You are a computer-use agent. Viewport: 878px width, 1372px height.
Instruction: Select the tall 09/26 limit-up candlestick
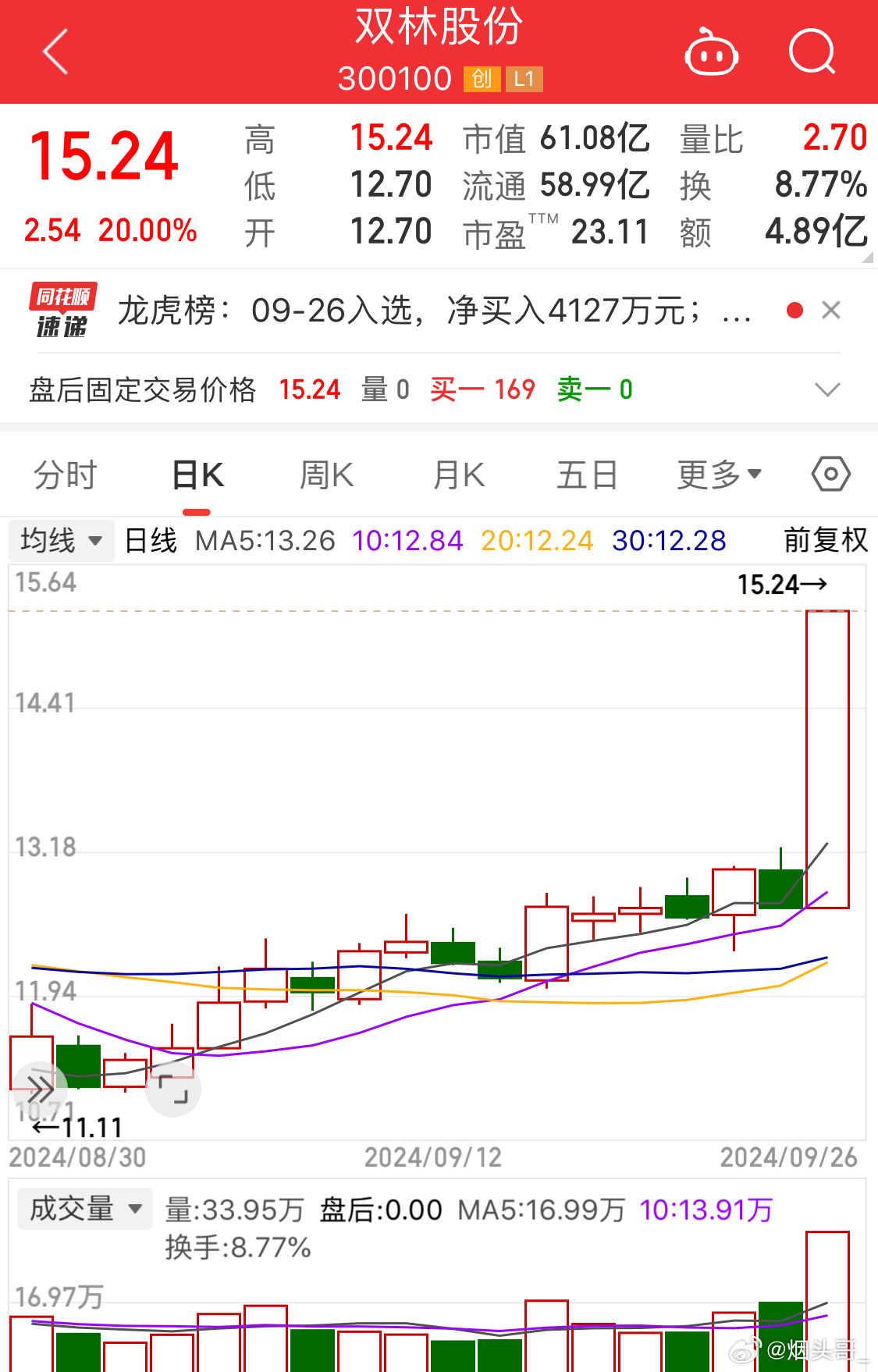(x=827, y=759)
